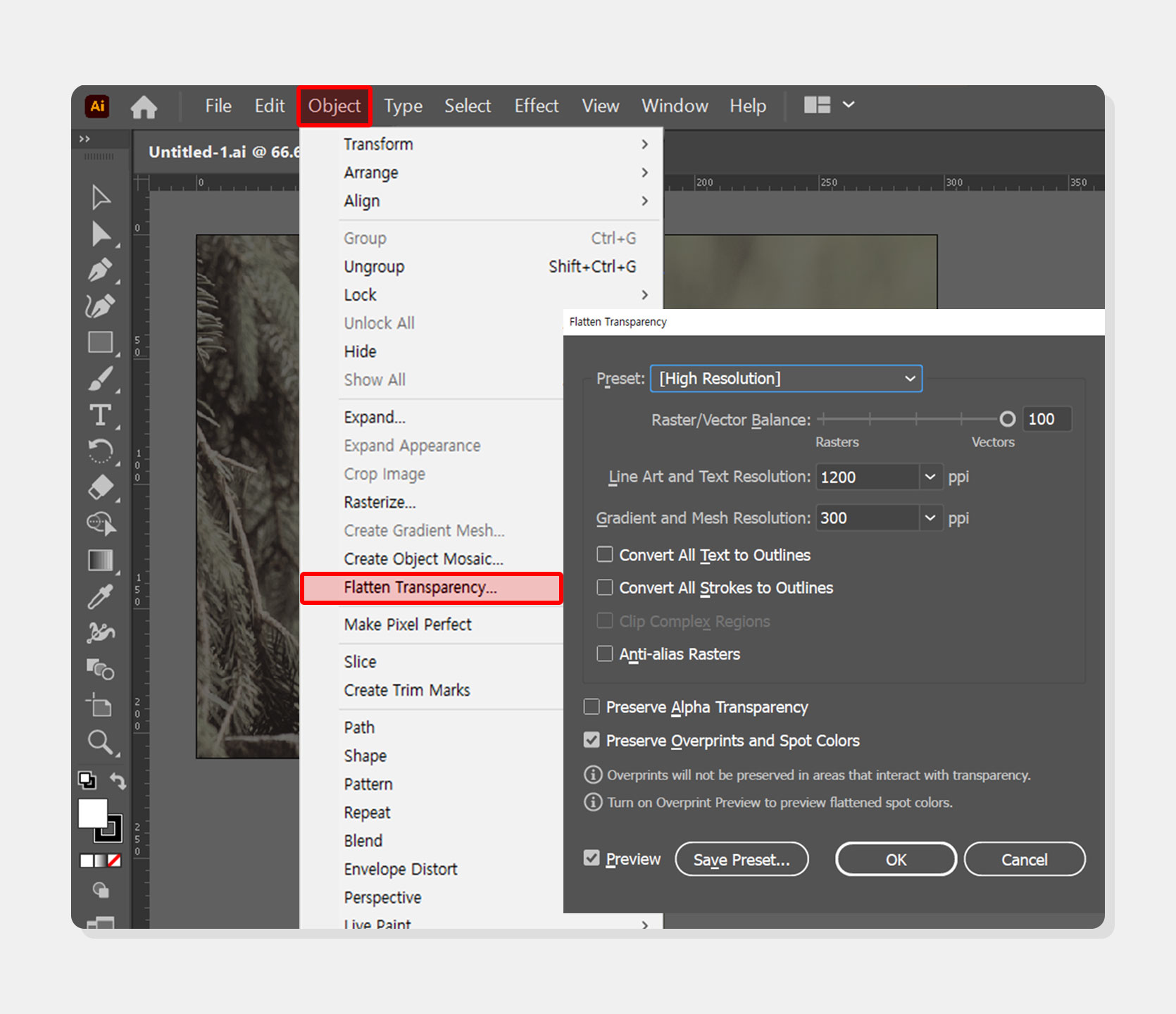Click the Gradient resolution 300 field
The height and width of the screenshot is (1014, 1176).
pos(868,518)
